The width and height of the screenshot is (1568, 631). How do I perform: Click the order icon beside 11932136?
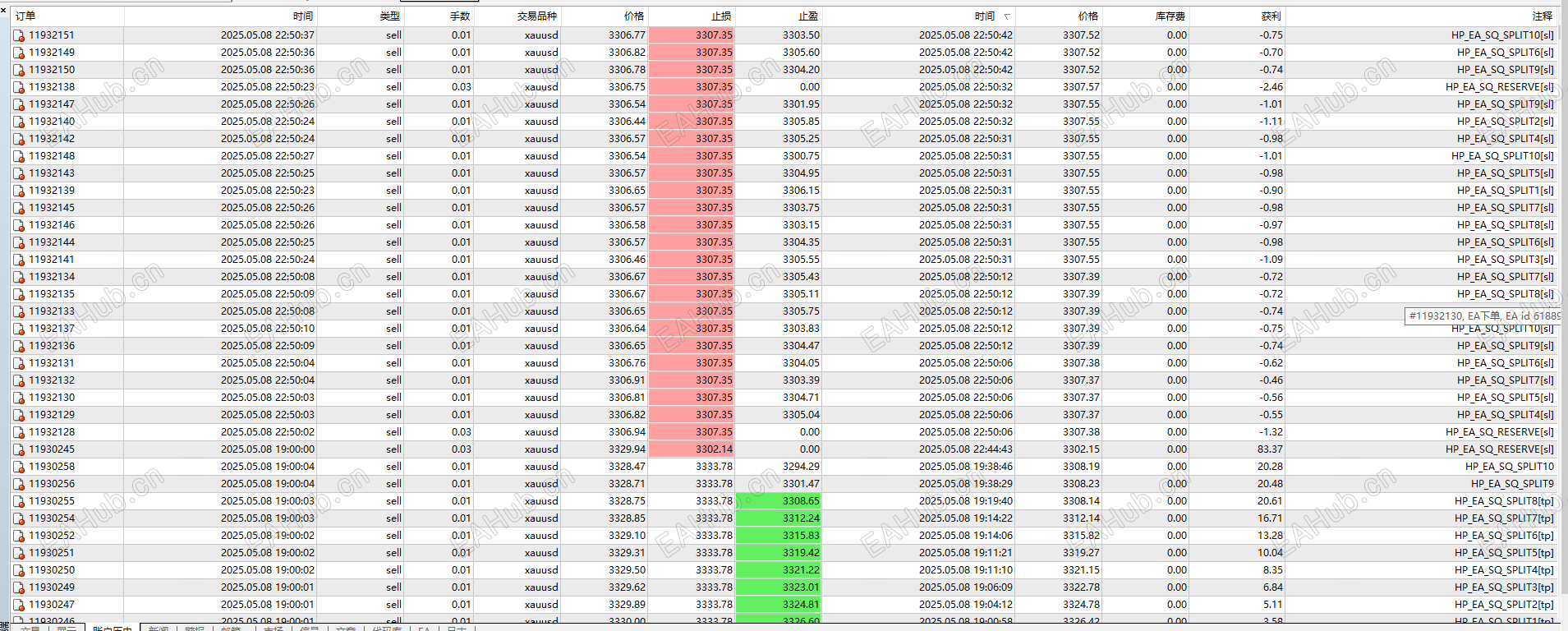tap(19, 346)
